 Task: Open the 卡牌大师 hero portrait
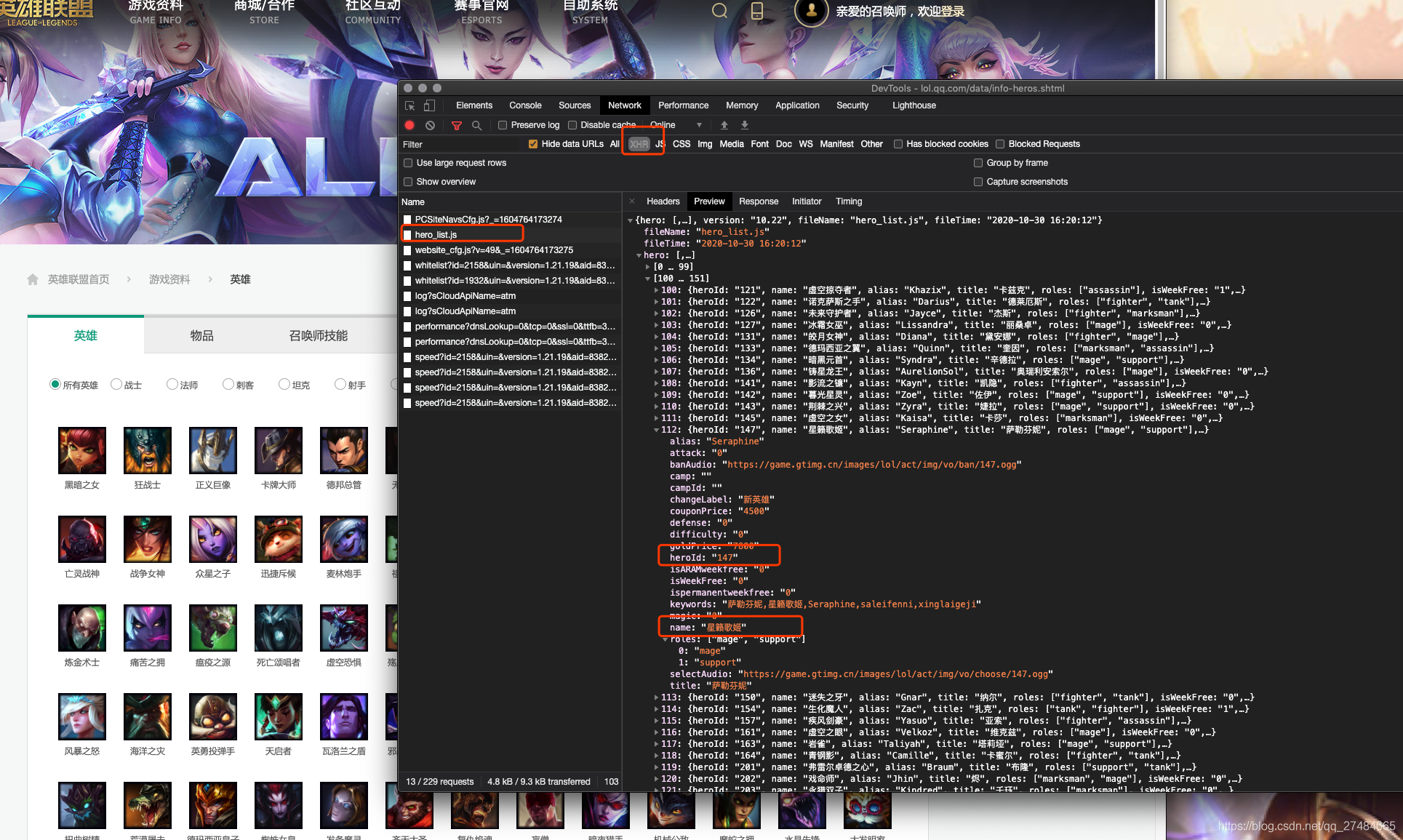[279, 451]
